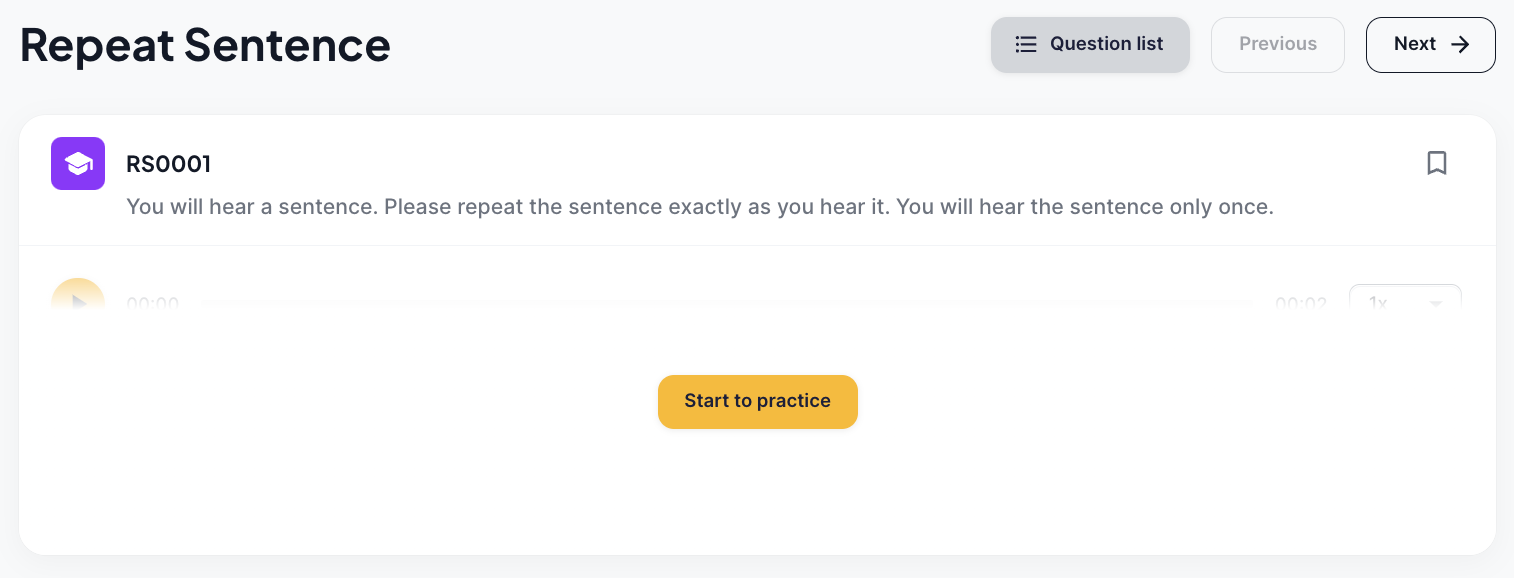Click the disabled Previous button
1514x578 pixels.
pyautogui.click(x=1278, y=45)
